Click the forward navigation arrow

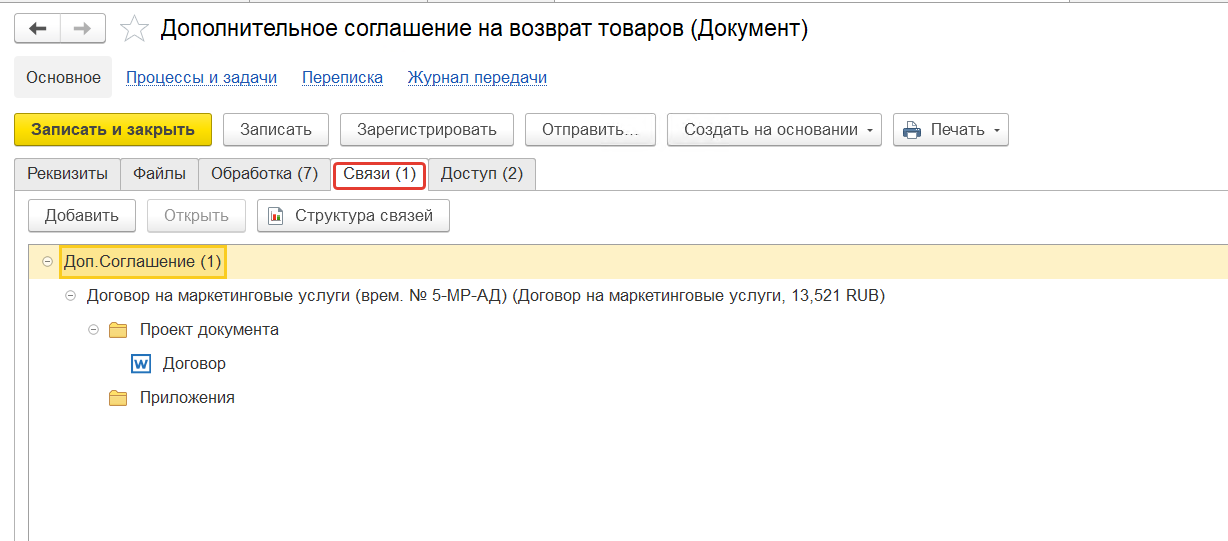pos(83,29)
